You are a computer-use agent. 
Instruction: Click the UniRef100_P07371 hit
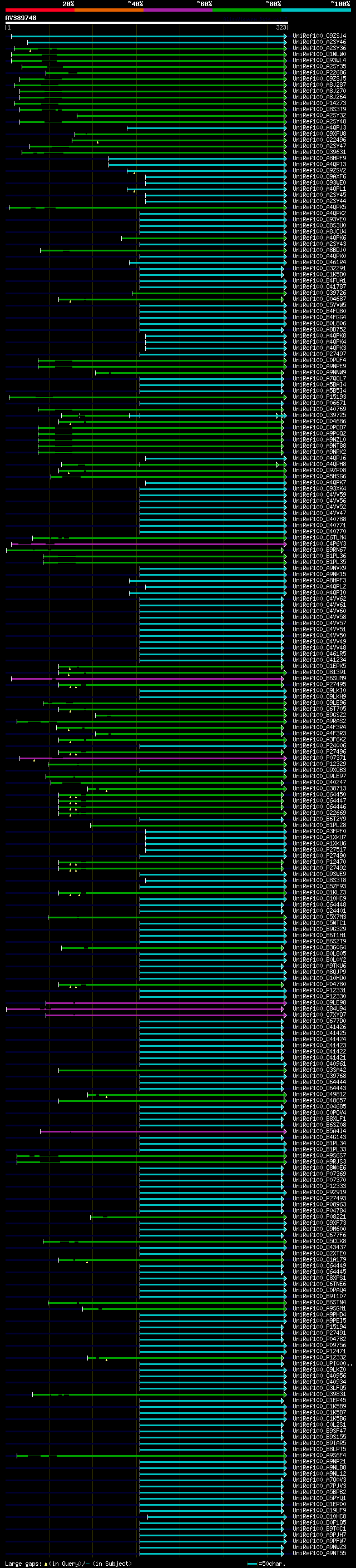pyautogui.click(x=319, y=758)
